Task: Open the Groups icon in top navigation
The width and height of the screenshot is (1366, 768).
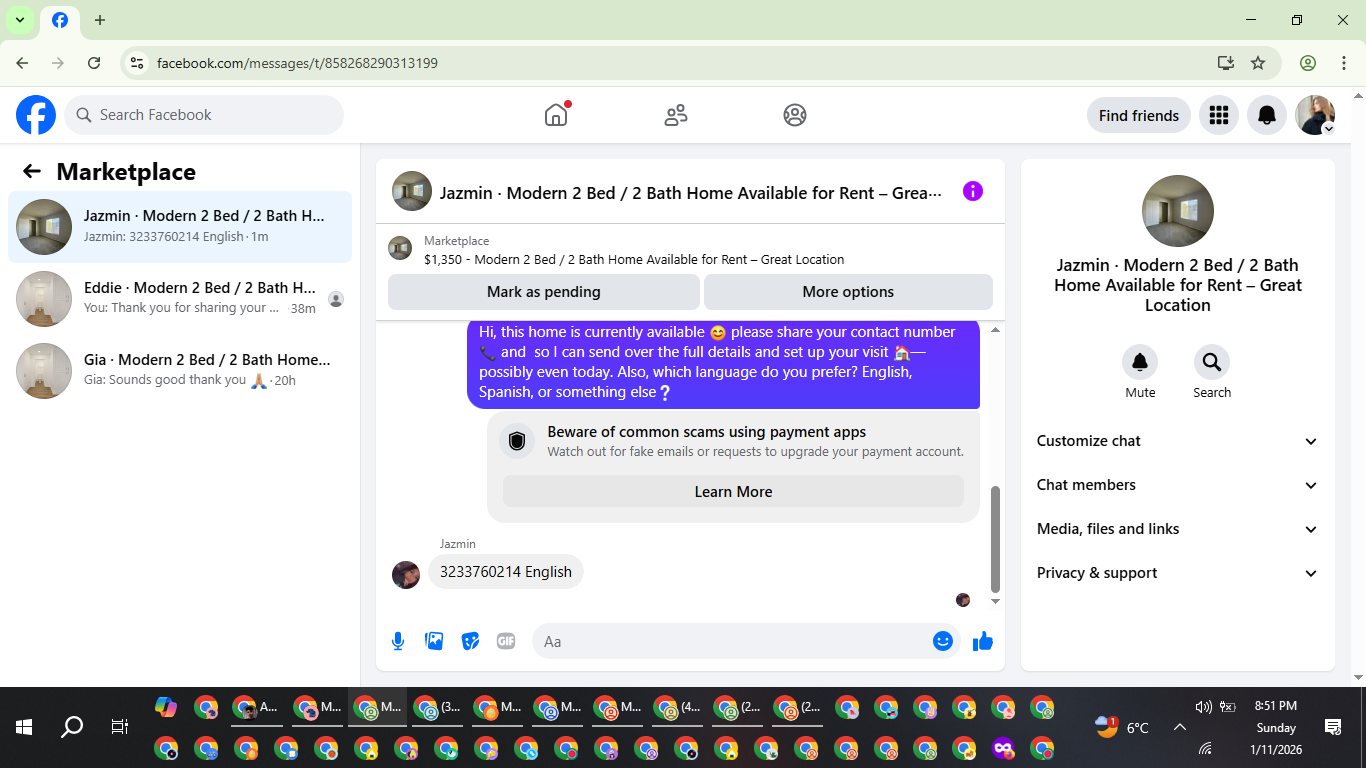Action: tap(795, 115)
